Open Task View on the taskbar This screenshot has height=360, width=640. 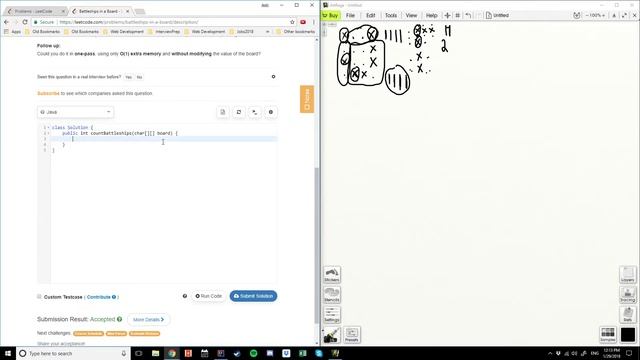pos(139,353)
